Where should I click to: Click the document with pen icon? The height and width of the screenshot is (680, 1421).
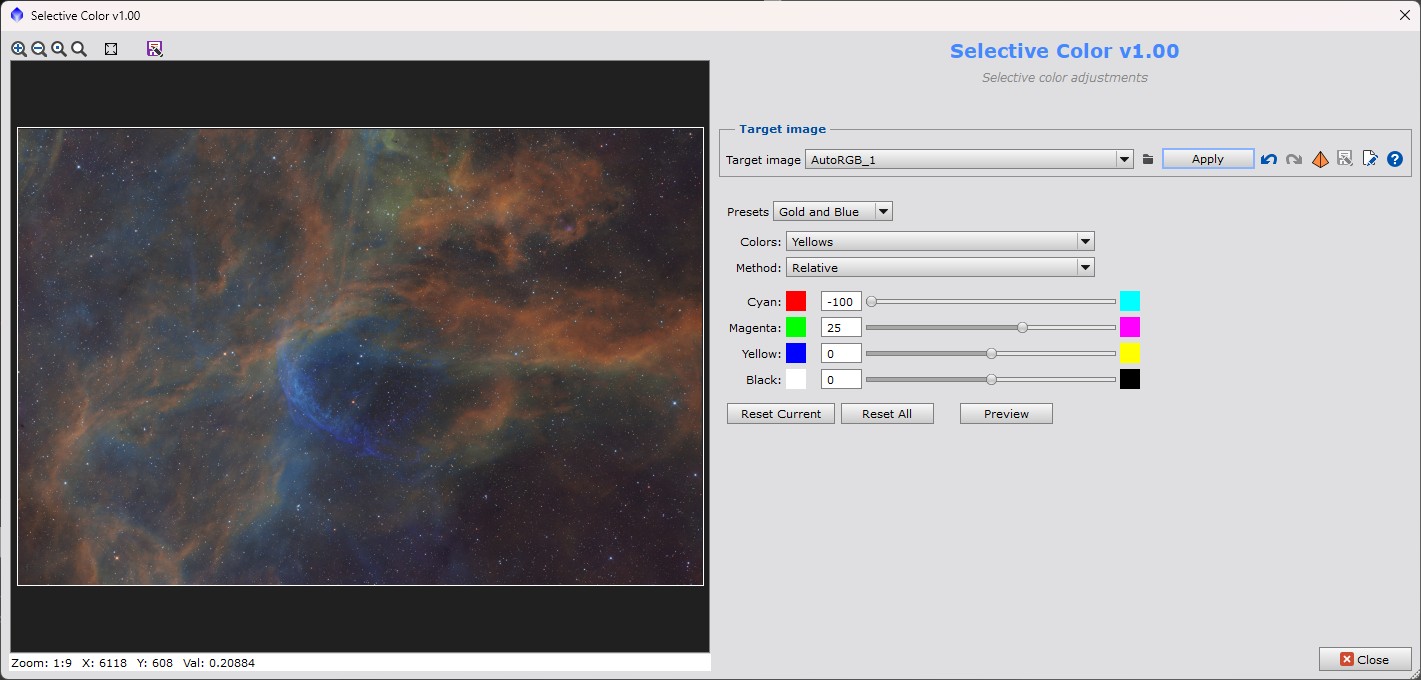pyautogui.click(x=1370, y=159)
